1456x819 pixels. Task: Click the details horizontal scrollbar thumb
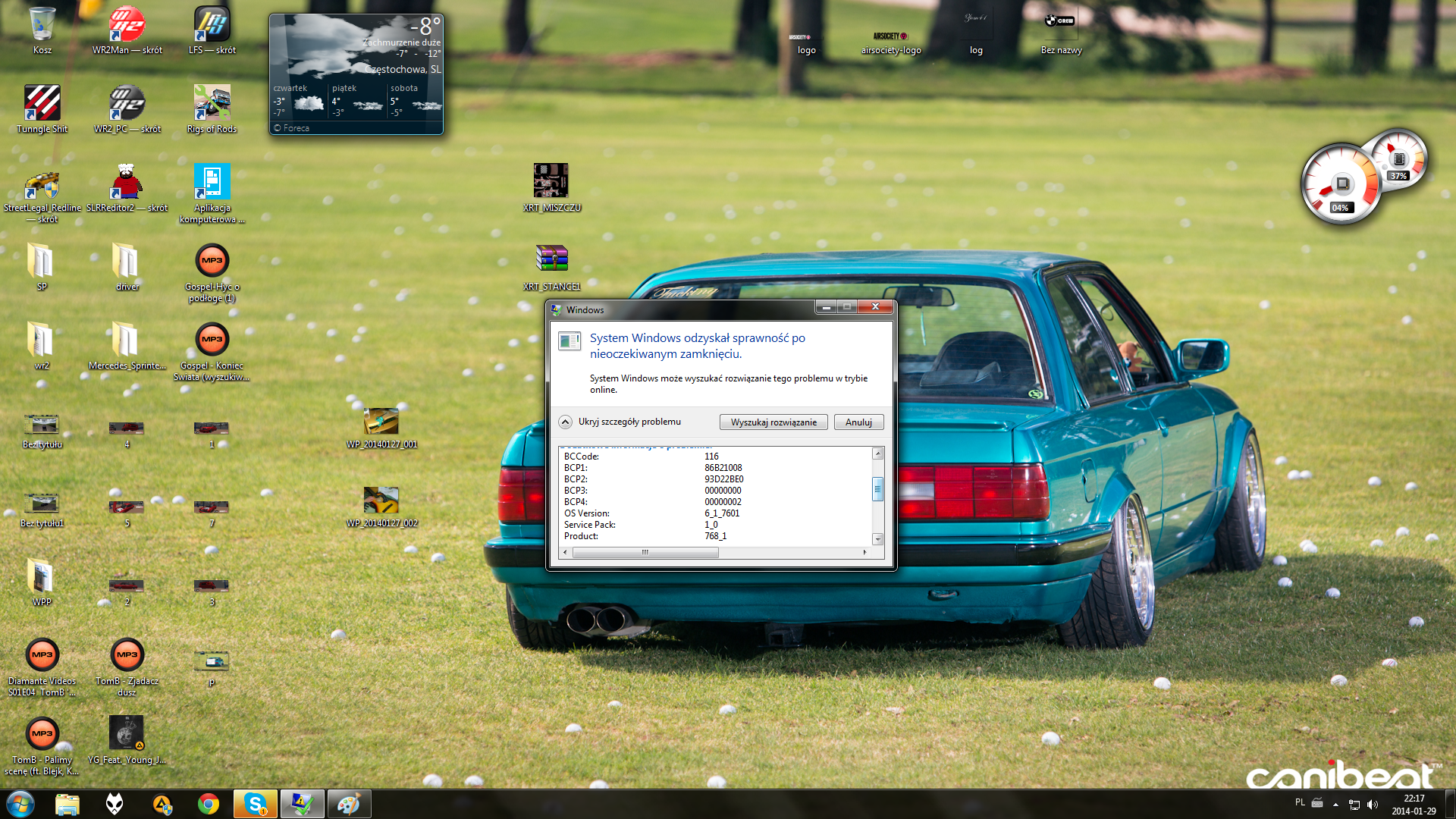(645, 552)
